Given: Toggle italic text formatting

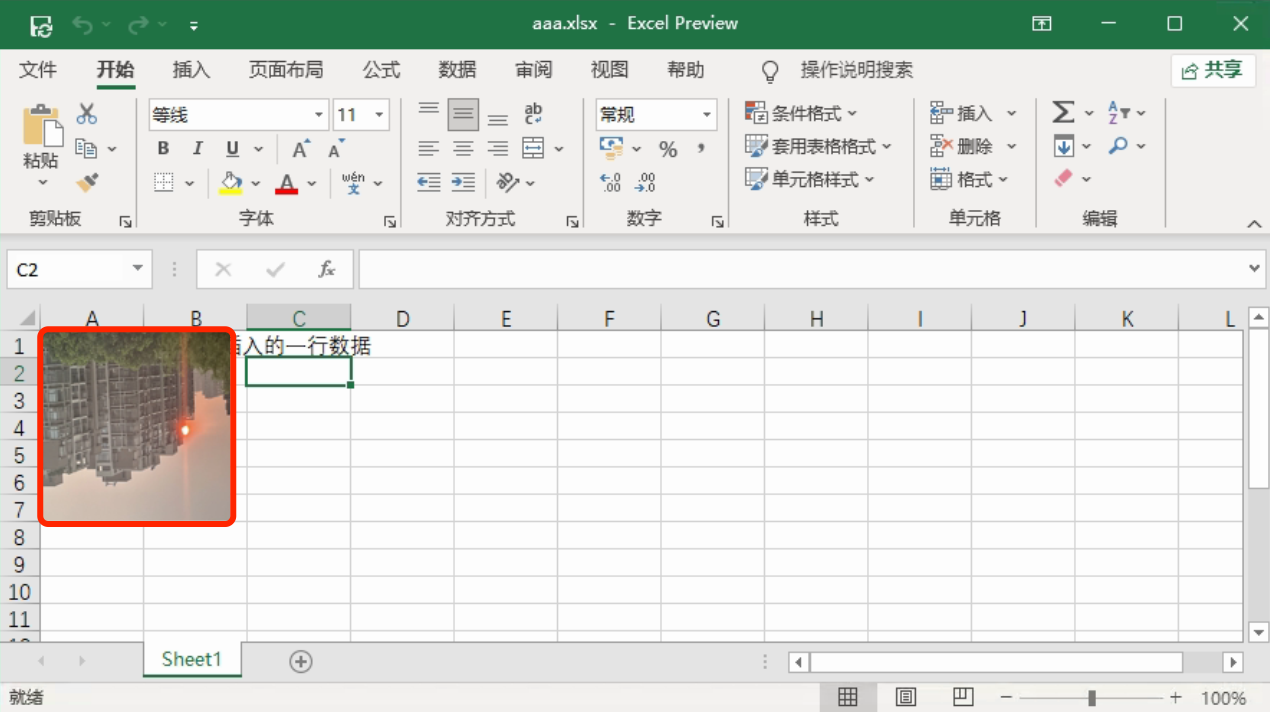Looking at the screenshot, I should point(197,149).
